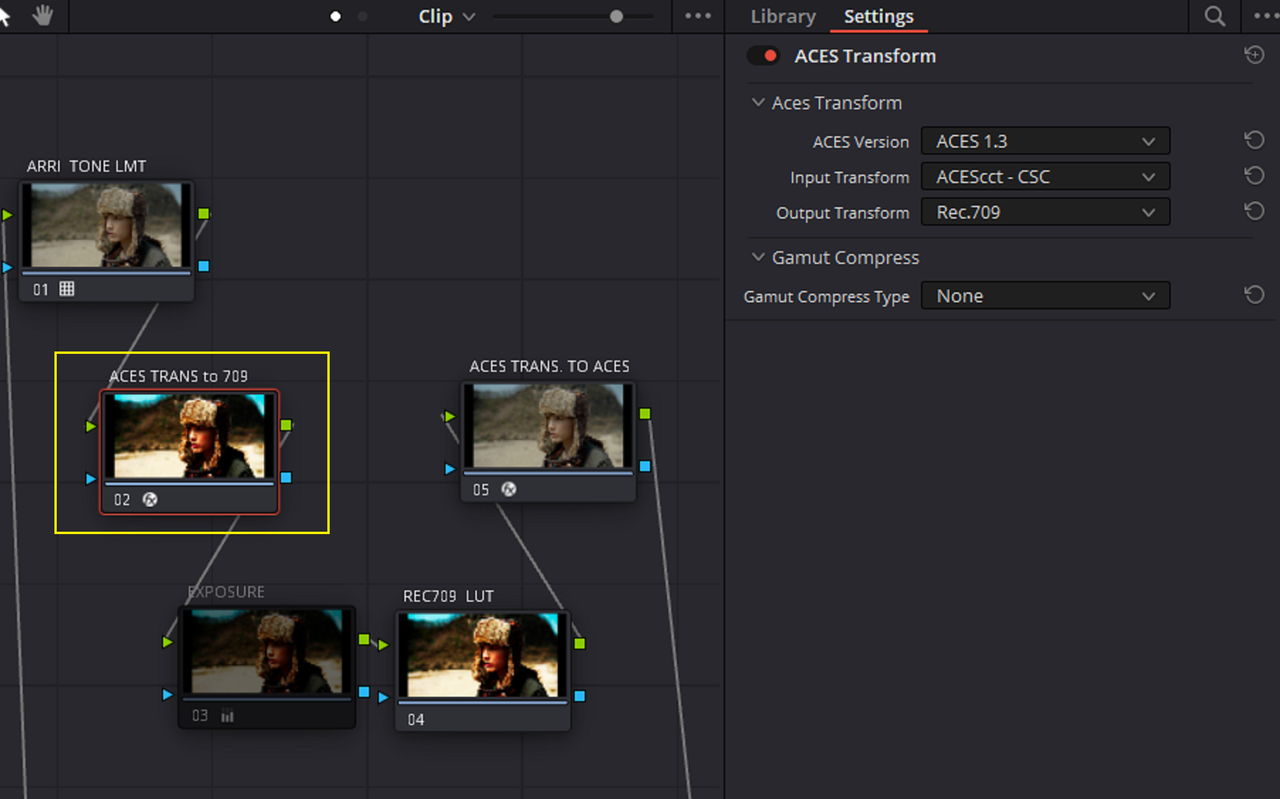The width and height of the screenshot is (1280, 799).
Task: Switch to the Library tab
Action: [783, 17]
